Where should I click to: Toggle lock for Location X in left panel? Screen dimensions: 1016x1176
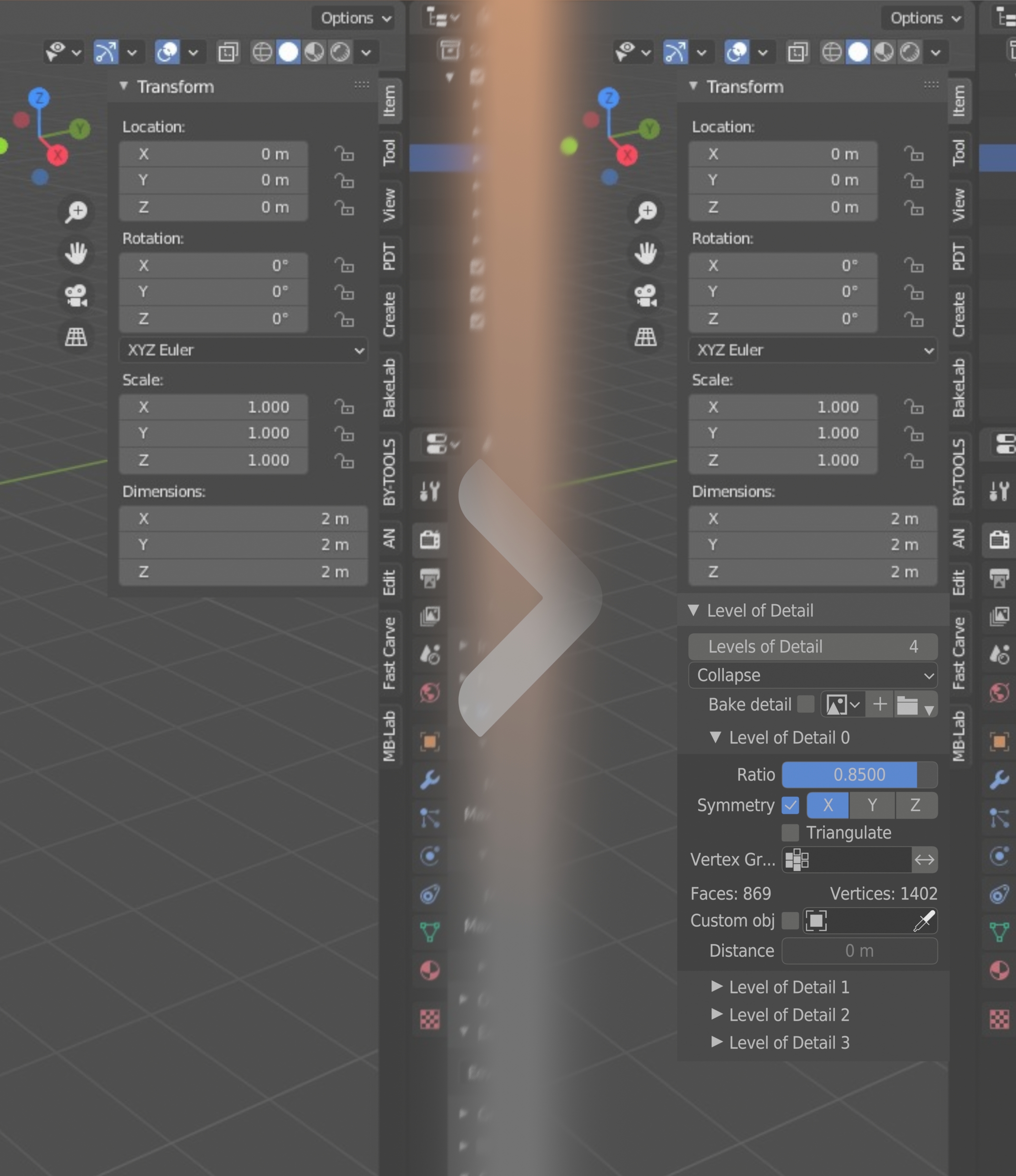tap(344, 154)
